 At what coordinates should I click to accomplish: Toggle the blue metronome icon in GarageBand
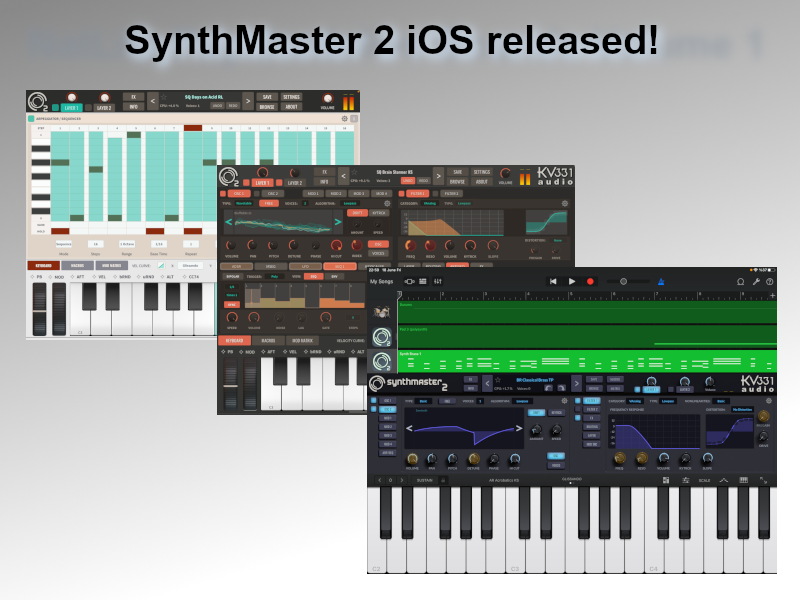pyautogui.click(x=661, y=281)
